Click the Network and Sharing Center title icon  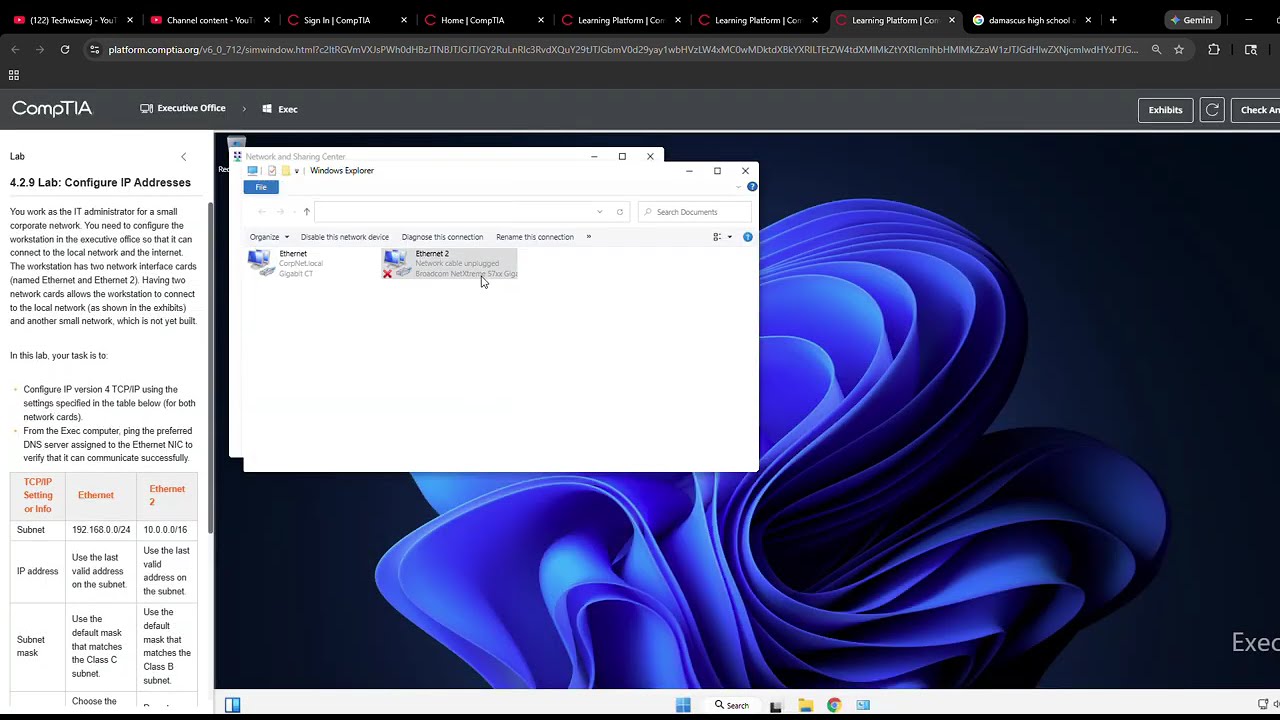pos(237,157)
